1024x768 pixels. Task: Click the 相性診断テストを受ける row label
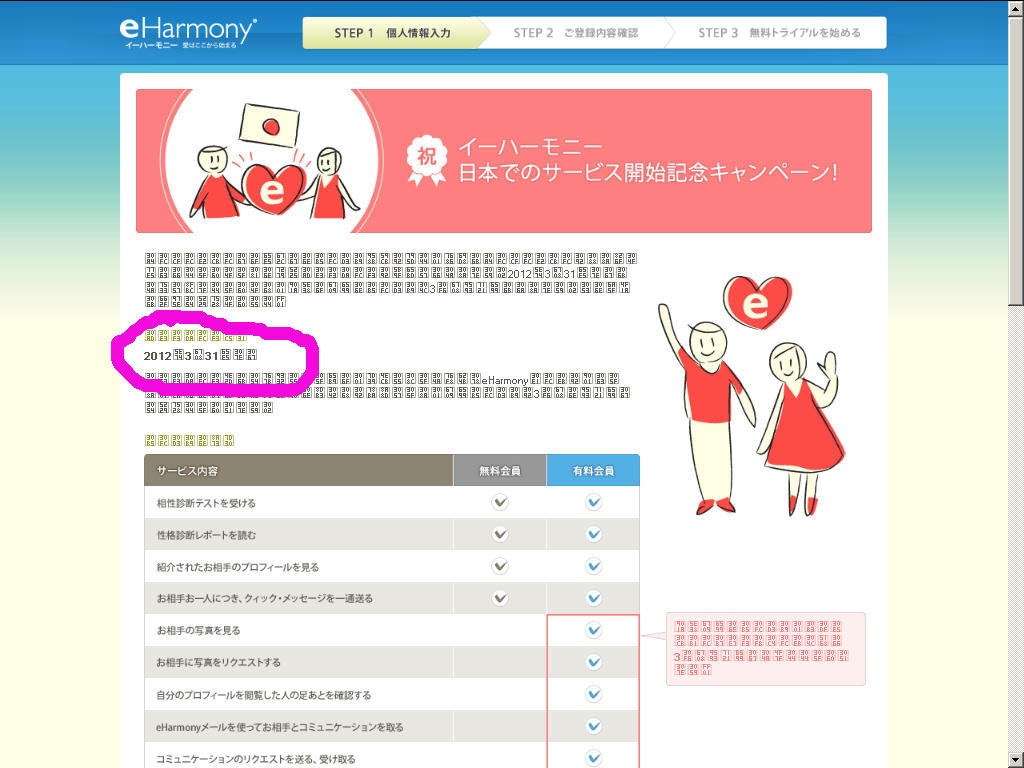pyautogui.click(x=206, y=503)
